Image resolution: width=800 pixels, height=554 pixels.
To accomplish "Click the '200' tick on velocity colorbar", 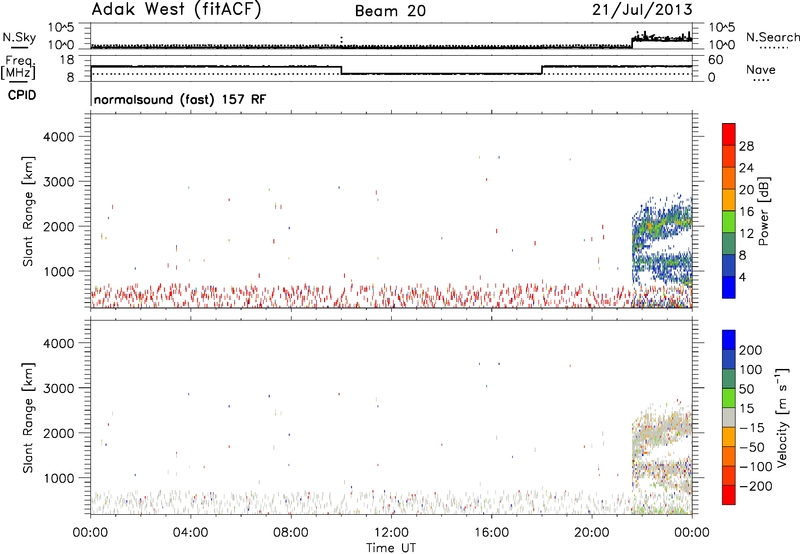I will [750, 350].
